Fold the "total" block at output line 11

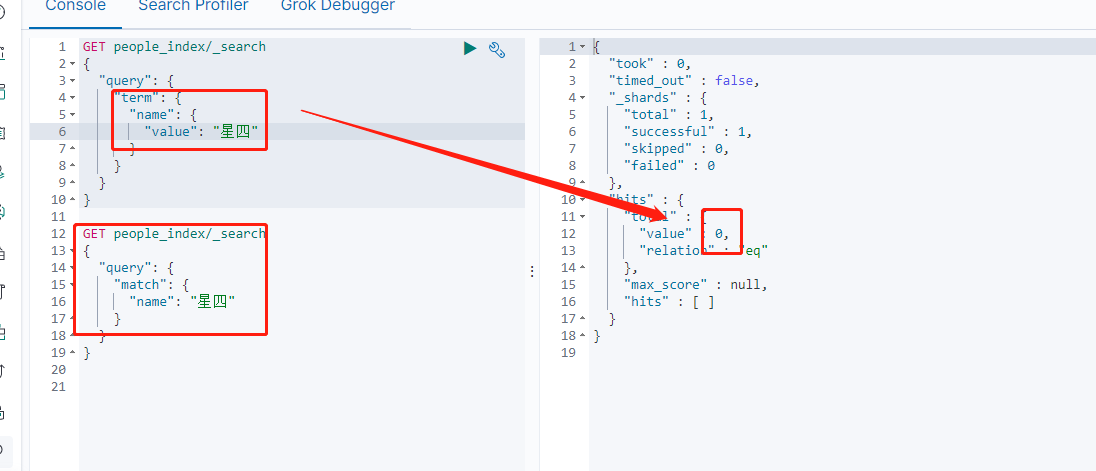(583, 217)
